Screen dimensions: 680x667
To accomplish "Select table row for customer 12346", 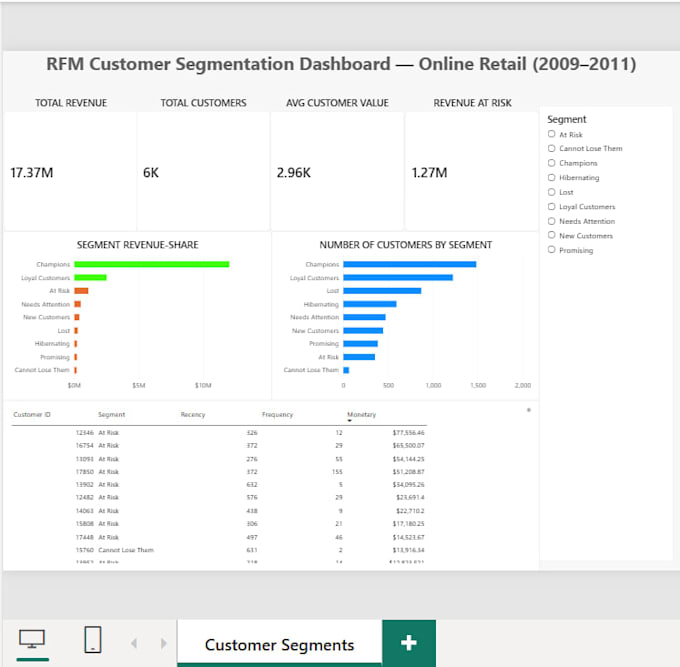I will [219, 432].
